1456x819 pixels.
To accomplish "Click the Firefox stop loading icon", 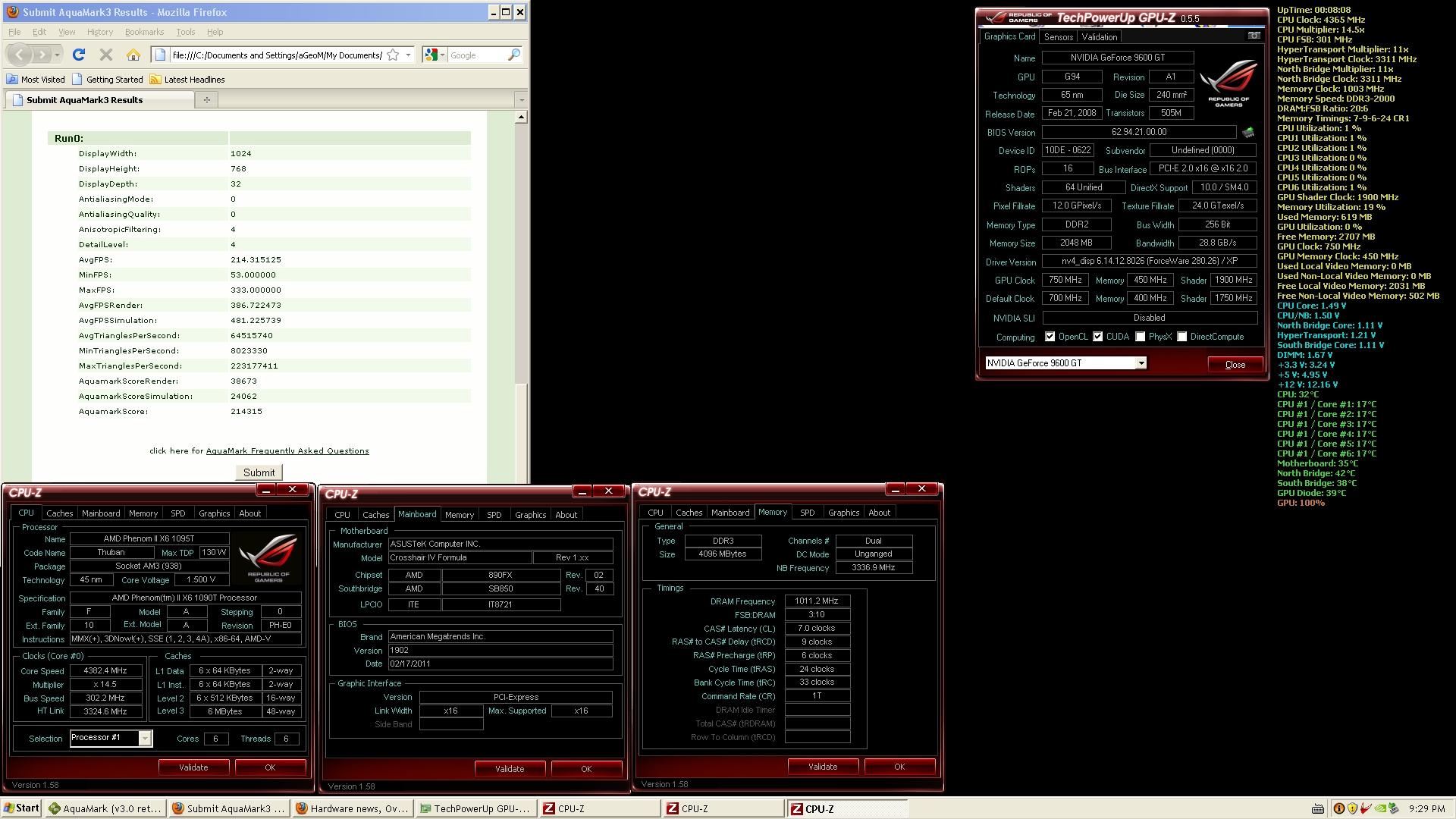I will [x=106, y=55].
